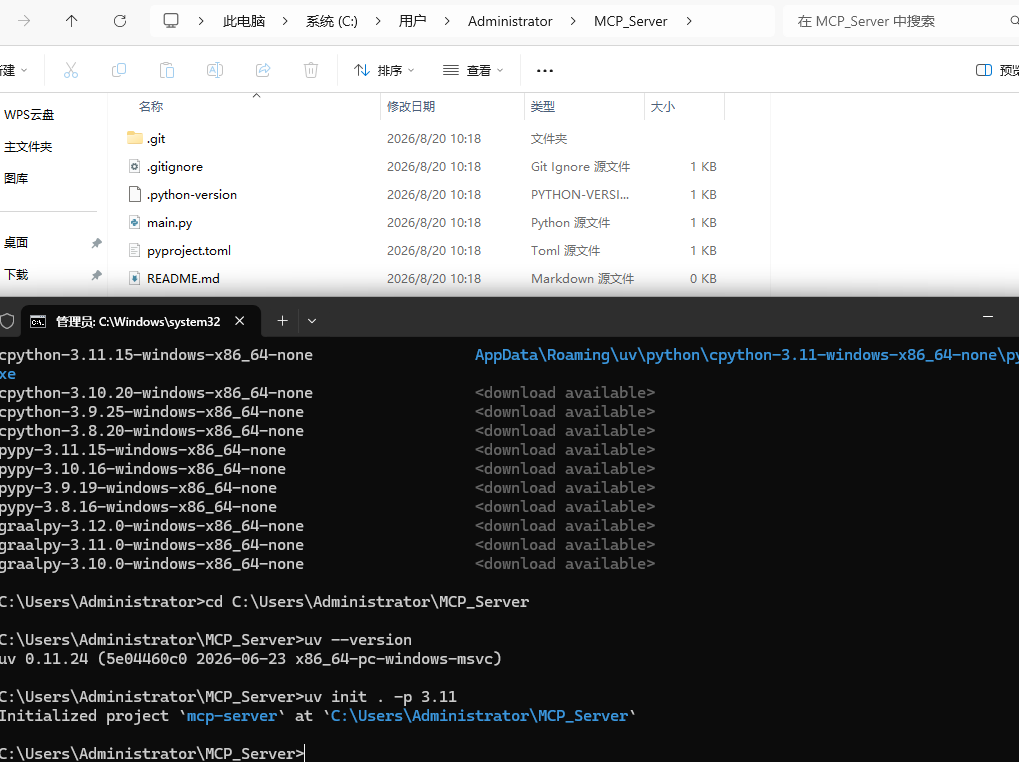The image size is (1019, 762).
Task: Click 用户 breadcrumb
Action: [412, 21]
